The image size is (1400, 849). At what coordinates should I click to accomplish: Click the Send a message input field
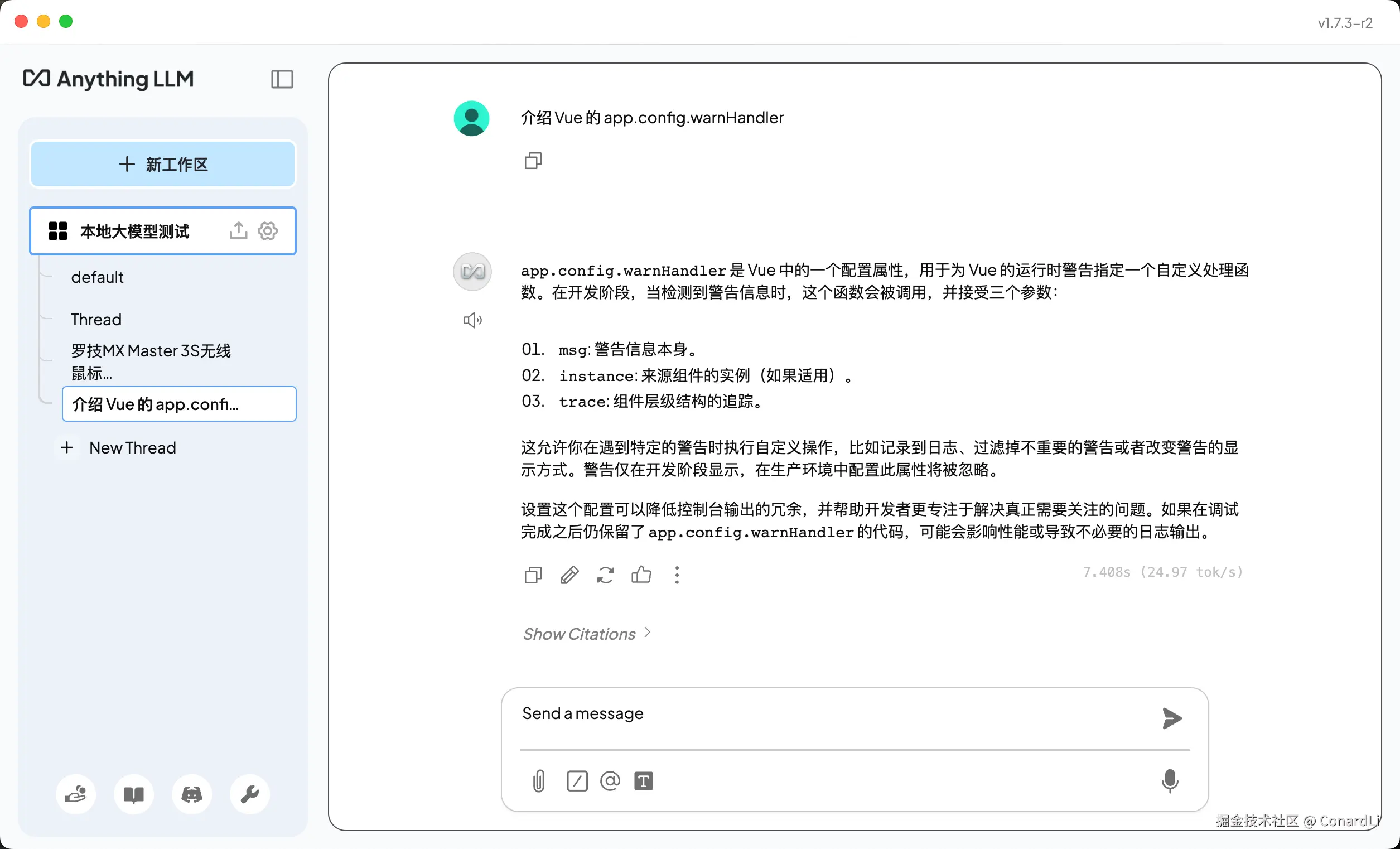[829, 714]
